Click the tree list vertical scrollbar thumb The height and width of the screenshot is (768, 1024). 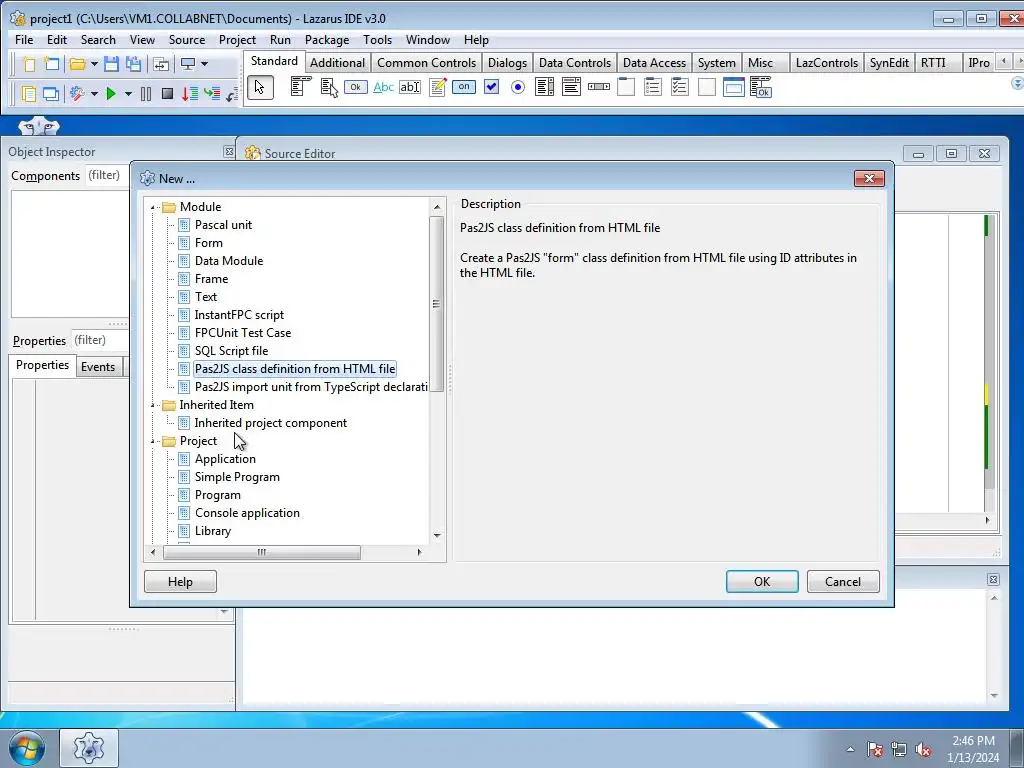pos(436,304)
